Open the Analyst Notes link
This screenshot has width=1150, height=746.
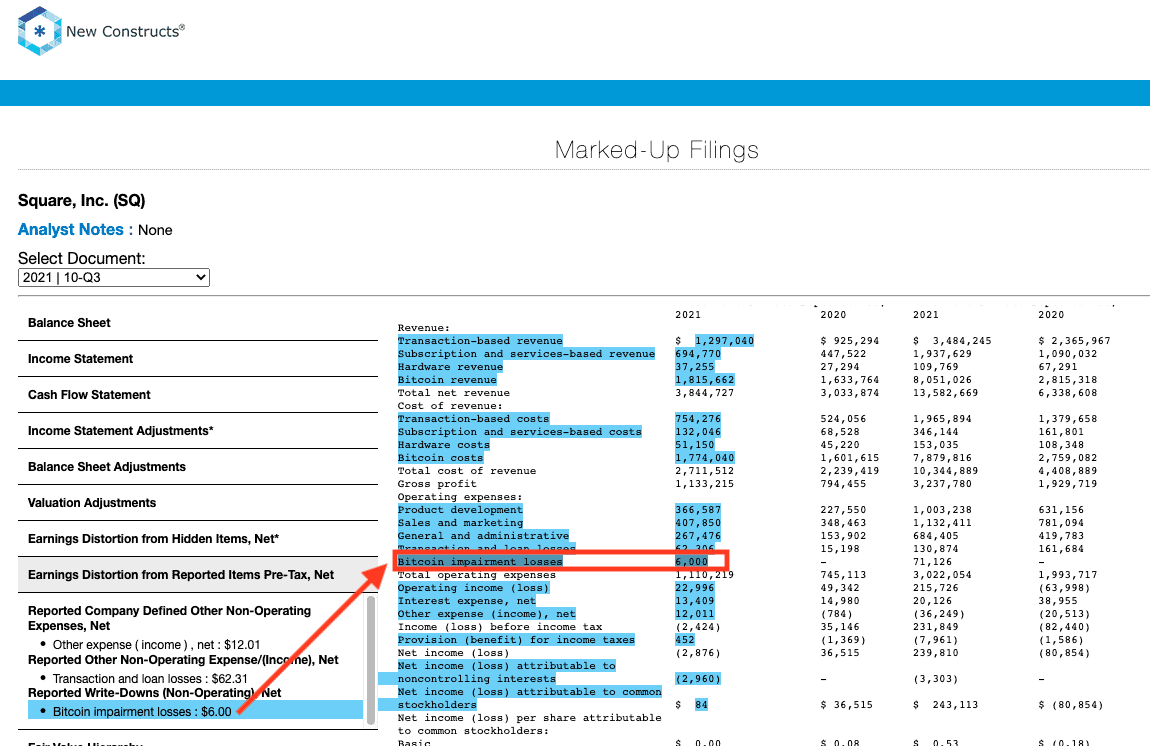(70, 230)
